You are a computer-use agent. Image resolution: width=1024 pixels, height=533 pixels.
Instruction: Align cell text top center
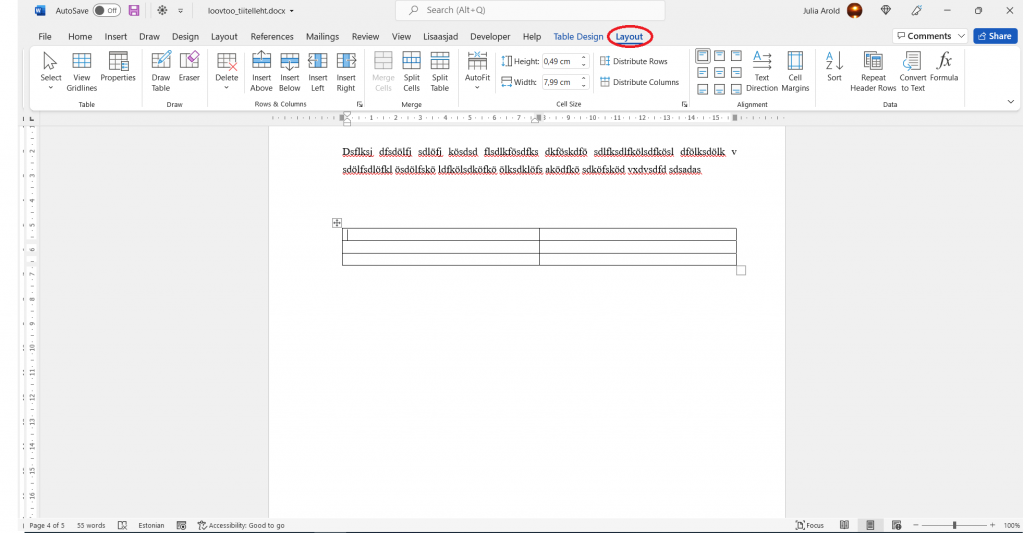tap(719, 56)
